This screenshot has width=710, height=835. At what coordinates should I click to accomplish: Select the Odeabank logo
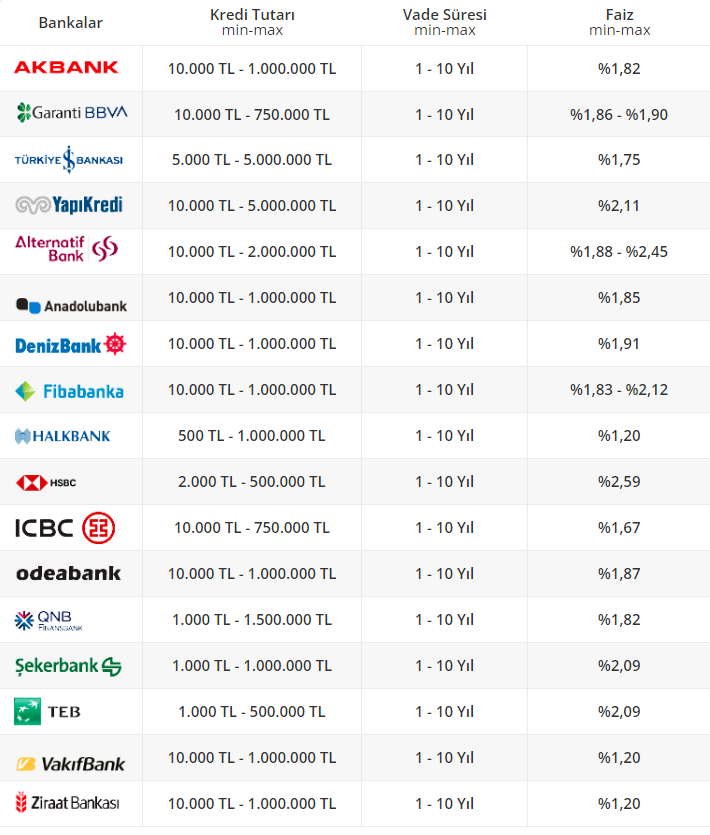coord(68,573)
